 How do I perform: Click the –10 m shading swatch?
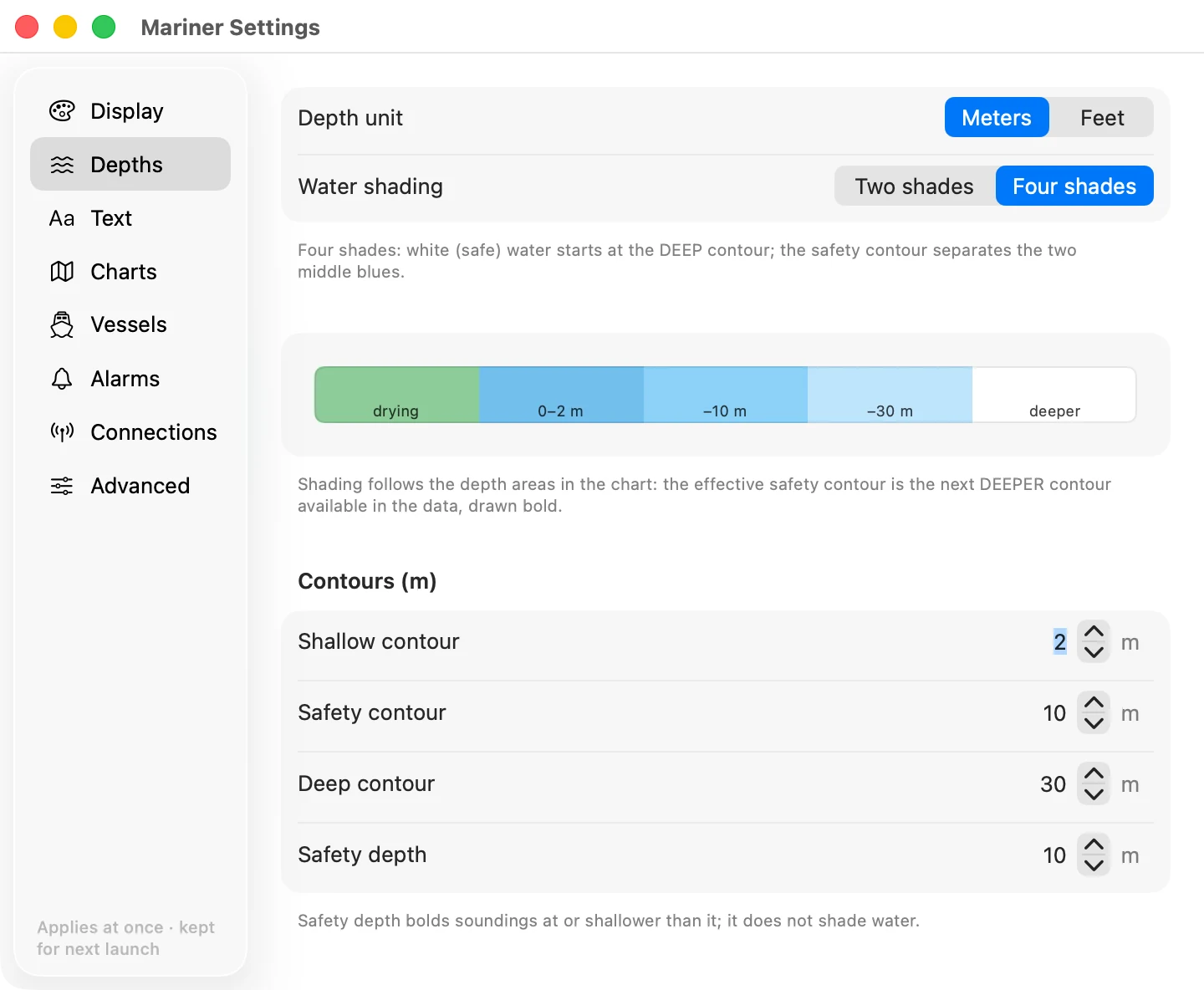pyautogui.click(x=725, y=395)
